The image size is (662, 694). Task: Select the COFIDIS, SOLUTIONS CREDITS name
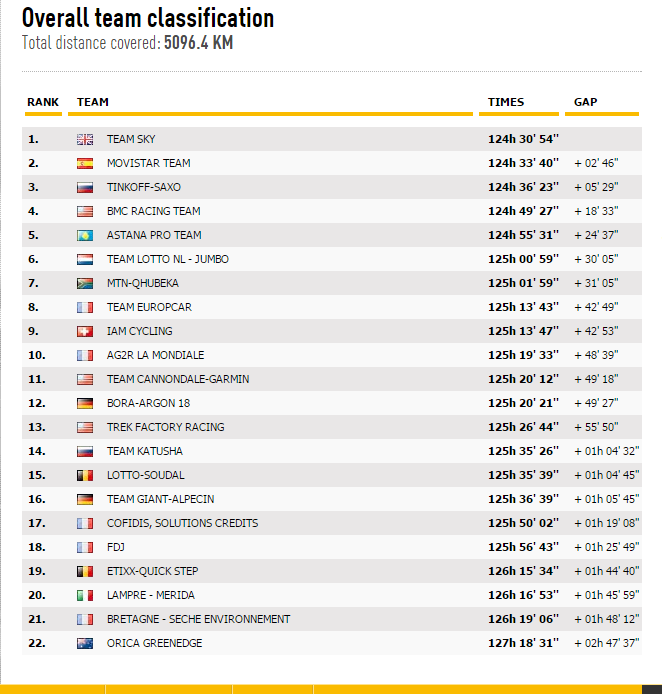click(x=182, y=523)
